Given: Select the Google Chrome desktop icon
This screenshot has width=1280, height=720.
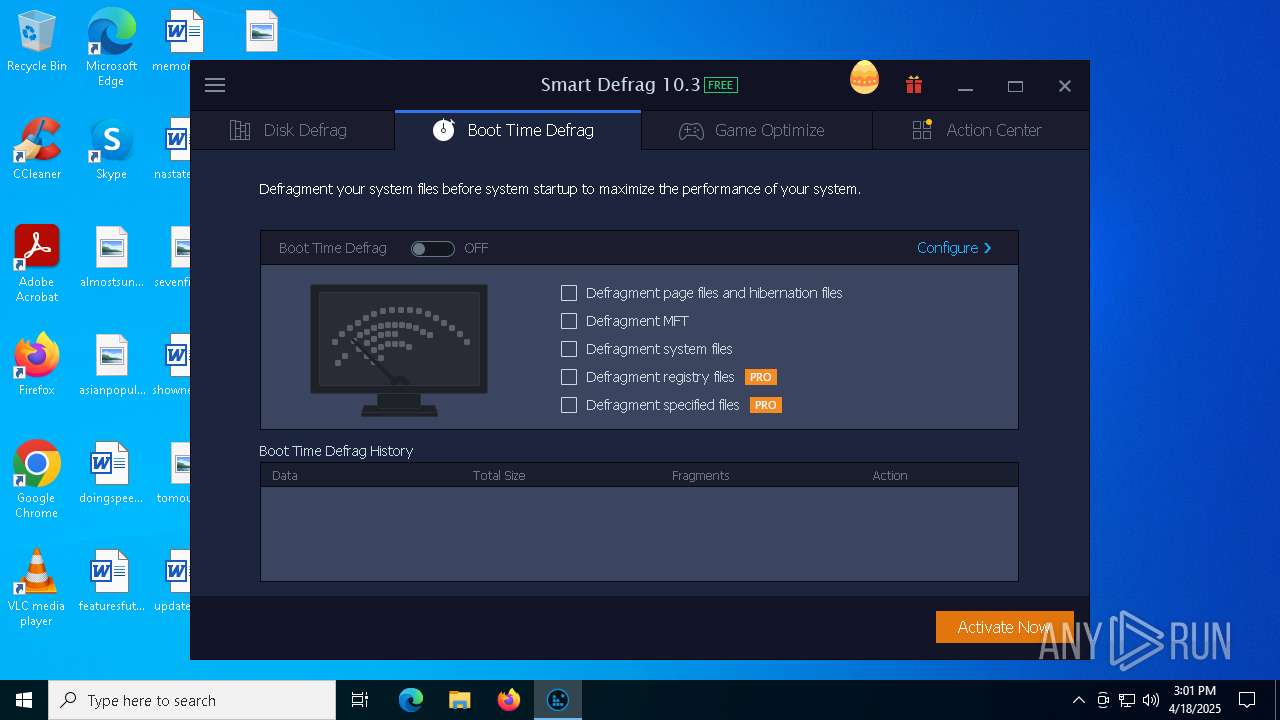Looking at the screenshot, I should coord(37,479).
